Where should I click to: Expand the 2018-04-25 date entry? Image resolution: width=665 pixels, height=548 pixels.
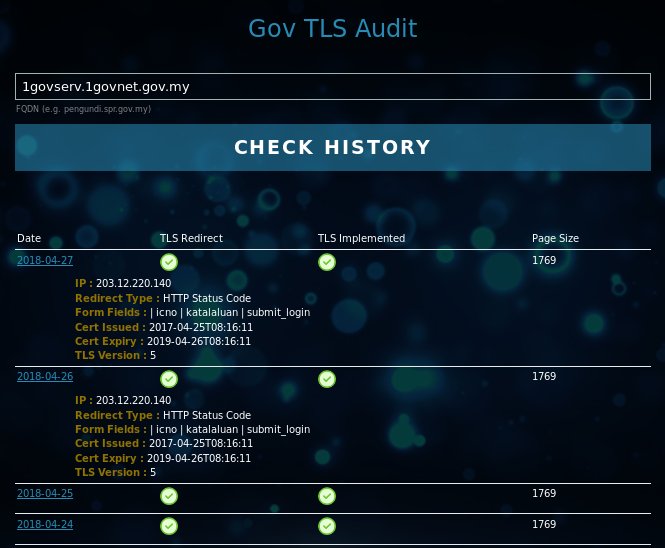click(45, 495)
